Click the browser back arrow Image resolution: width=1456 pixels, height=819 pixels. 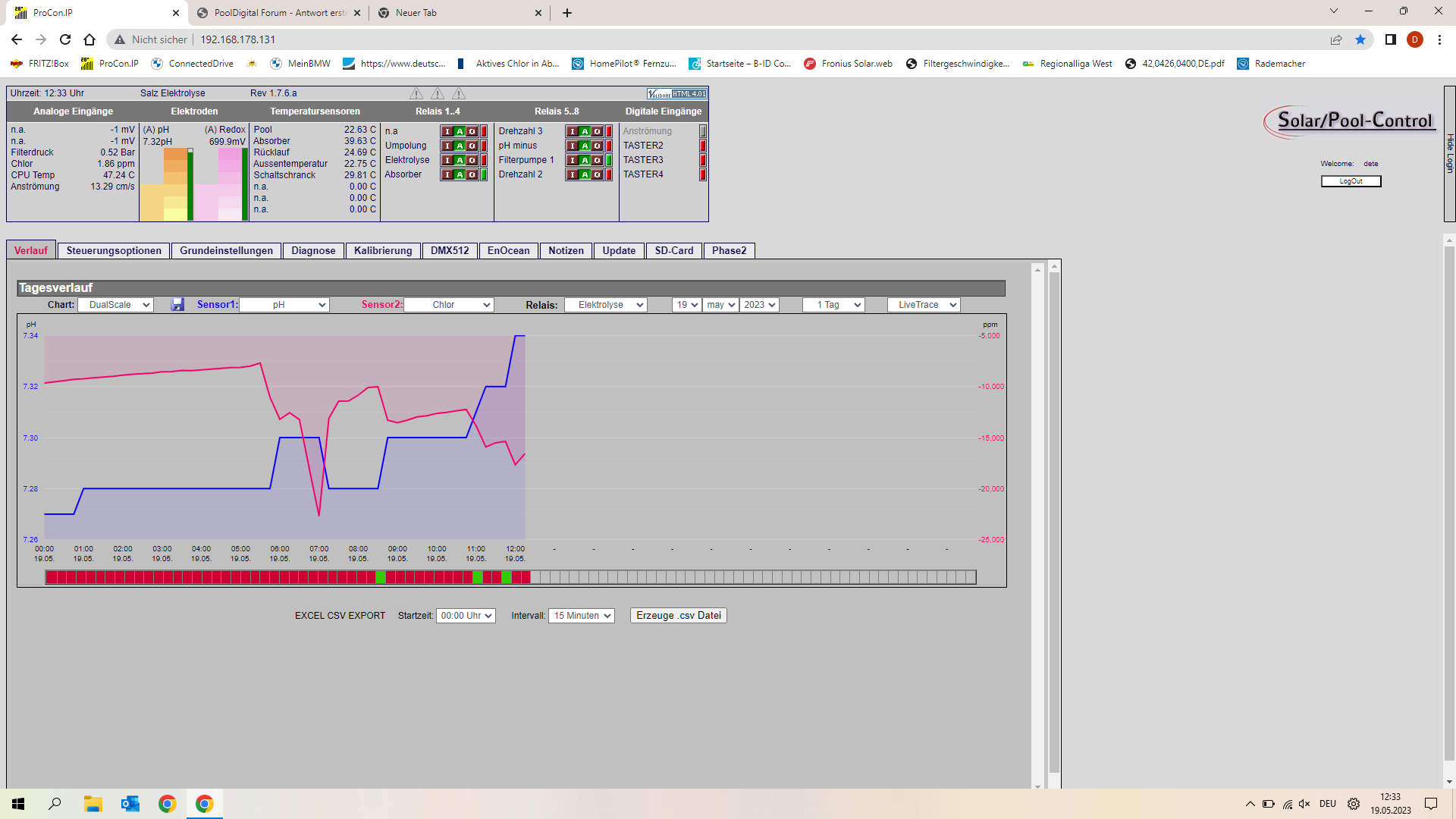pos(17,39)
